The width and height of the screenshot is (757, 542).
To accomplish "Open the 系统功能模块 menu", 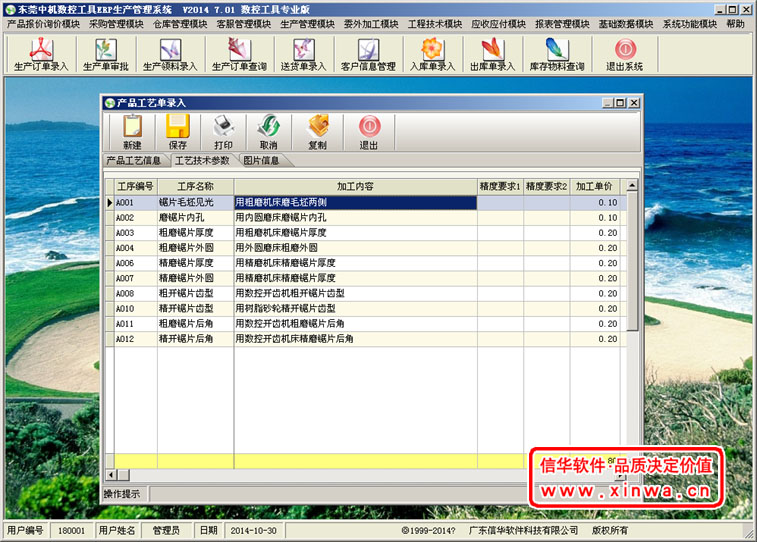I will (x=690, y=24).
